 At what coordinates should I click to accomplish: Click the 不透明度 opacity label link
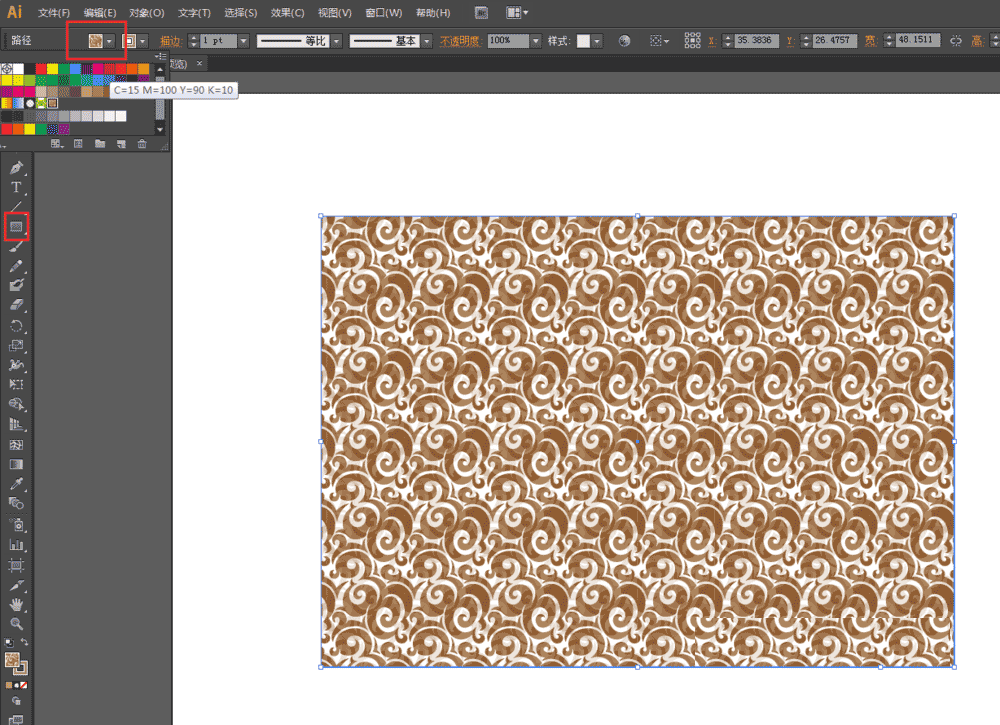tap(460, 41)
